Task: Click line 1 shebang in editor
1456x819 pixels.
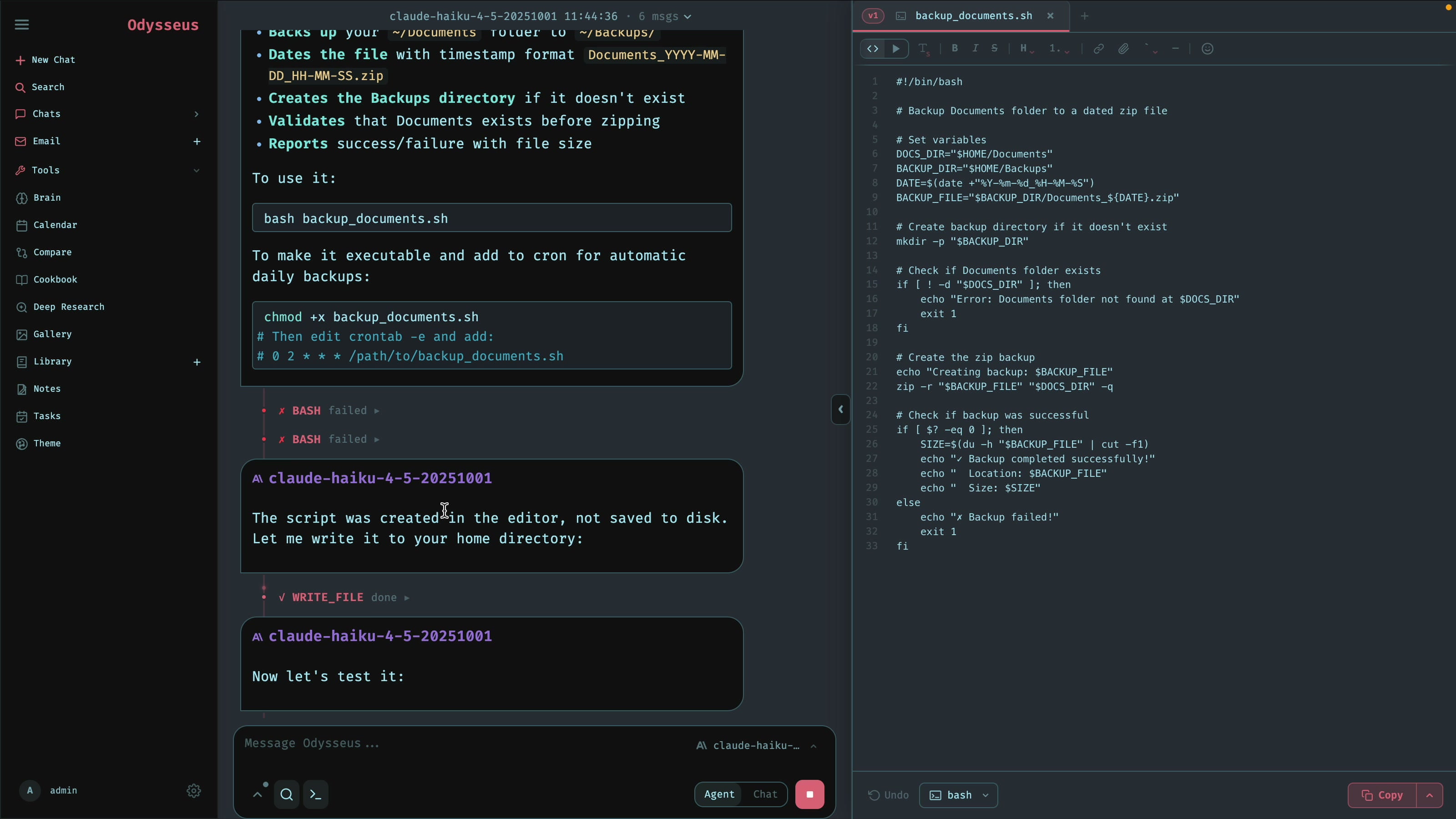Action: coord(929,82)
